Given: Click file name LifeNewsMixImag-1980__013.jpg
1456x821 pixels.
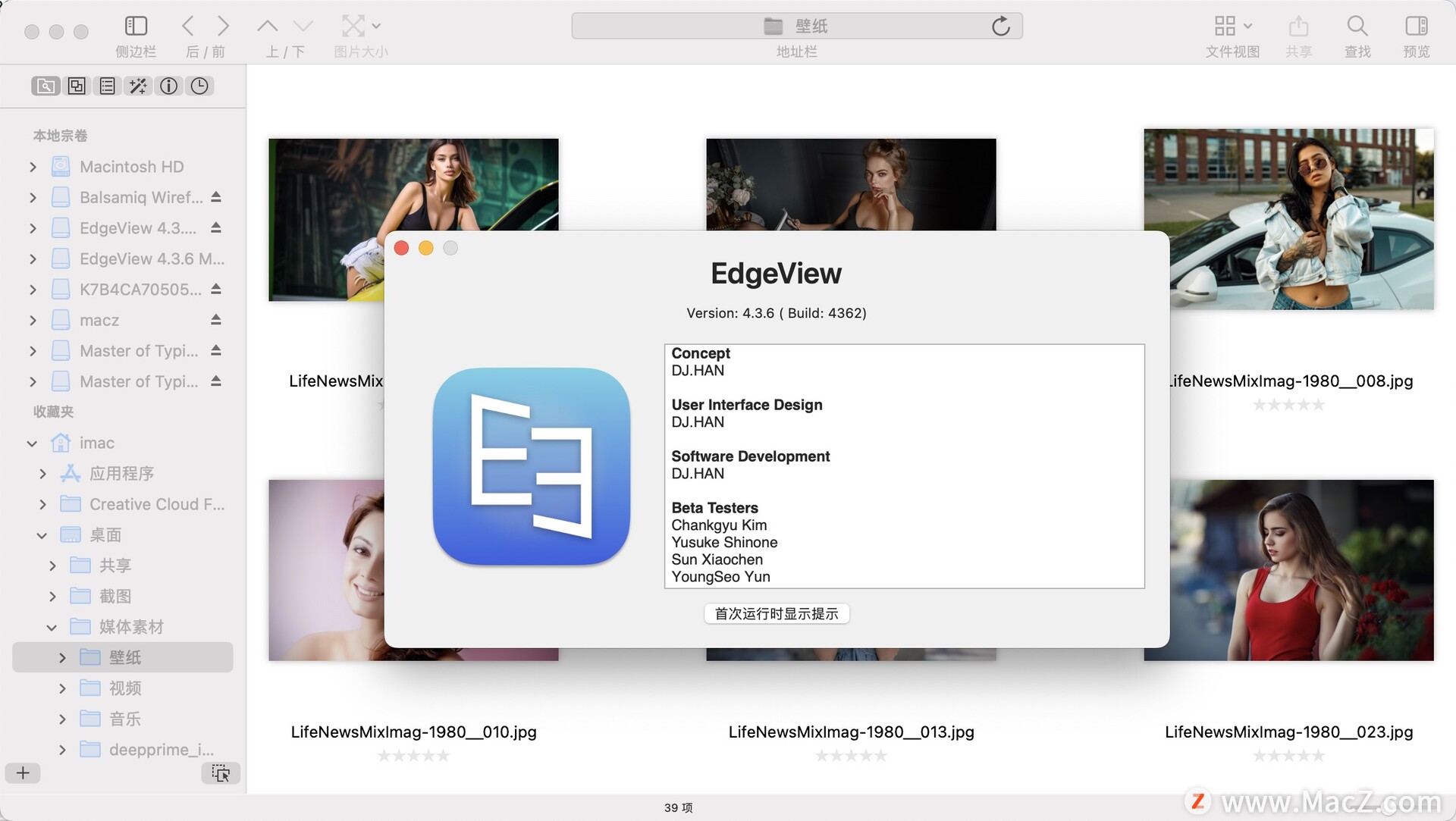Looking at the screenshot, I should (852, 732).
